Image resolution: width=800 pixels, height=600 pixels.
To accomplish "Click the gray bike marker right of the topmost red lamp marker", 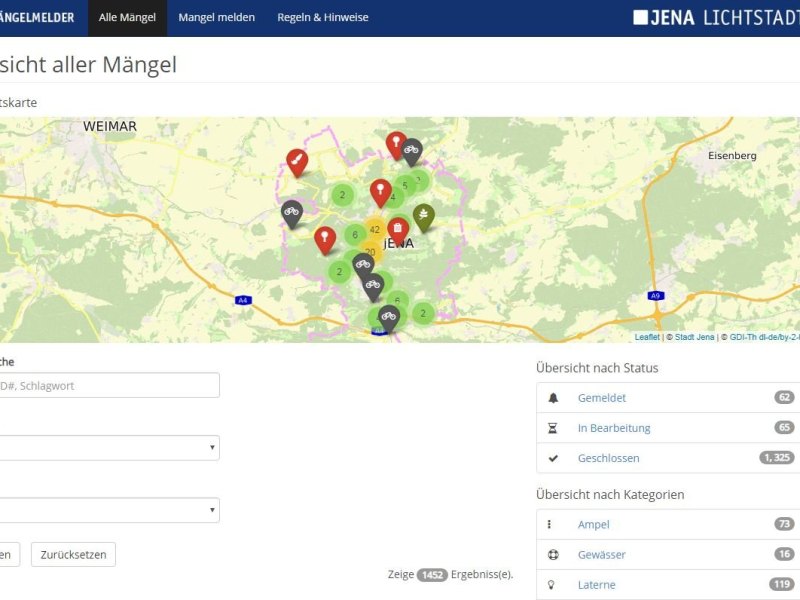I will coord(412,151).
